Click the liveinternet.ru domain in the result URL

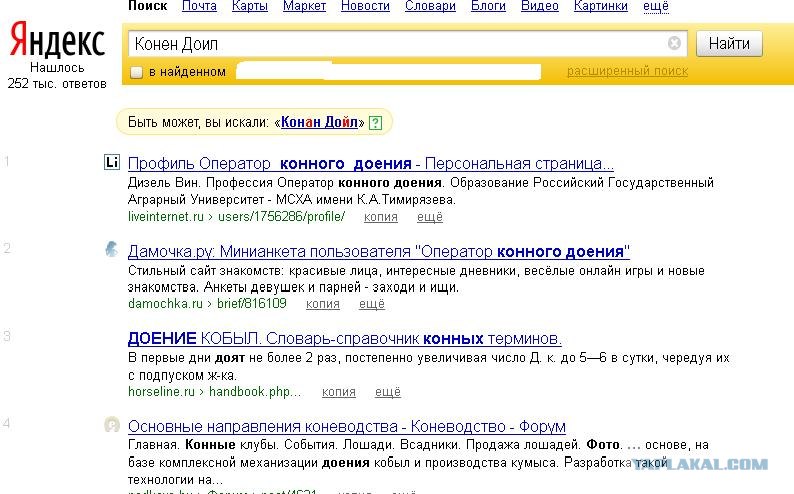coord(166,217)
